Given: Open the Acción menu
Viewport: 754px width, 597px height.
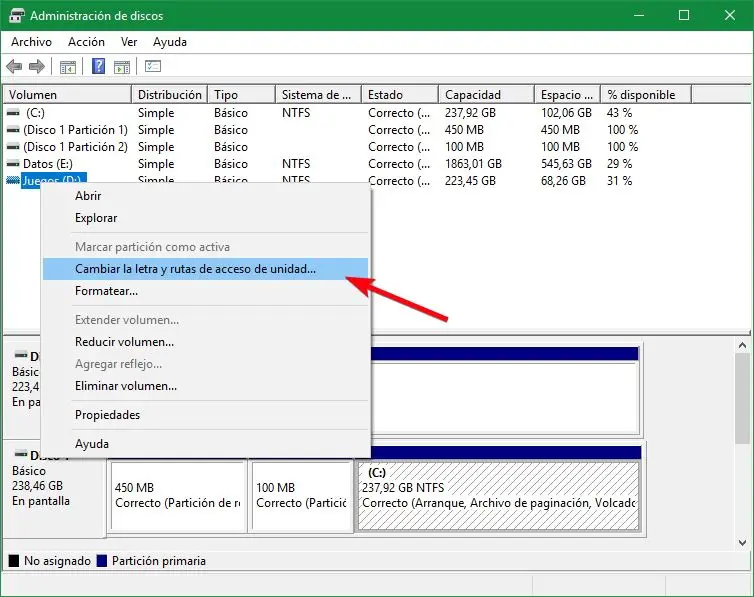Looking at the screenshot, I should (86, 42).
